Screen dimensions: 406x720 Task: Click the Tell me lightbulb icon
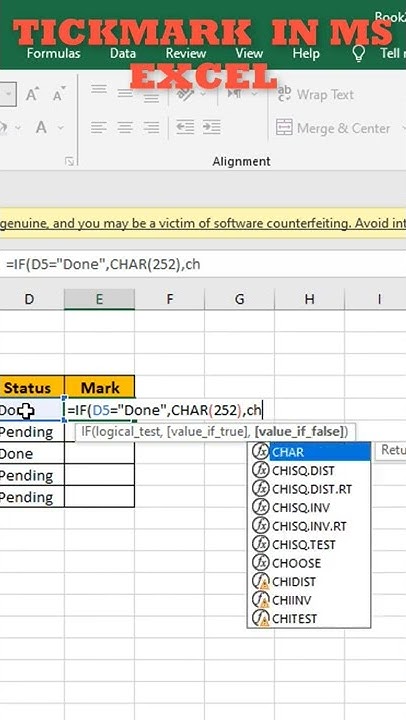pyautogui.click(x=359, y=53)
